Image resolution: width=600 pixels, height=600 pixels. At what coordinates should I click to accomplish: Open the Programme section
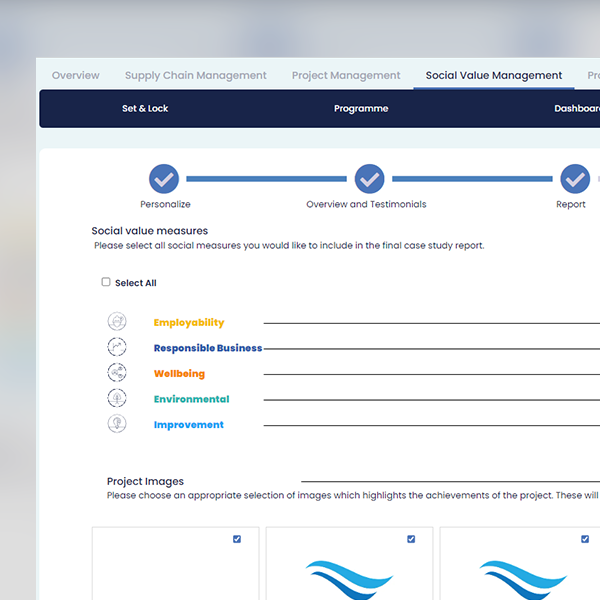pos(361,109)
